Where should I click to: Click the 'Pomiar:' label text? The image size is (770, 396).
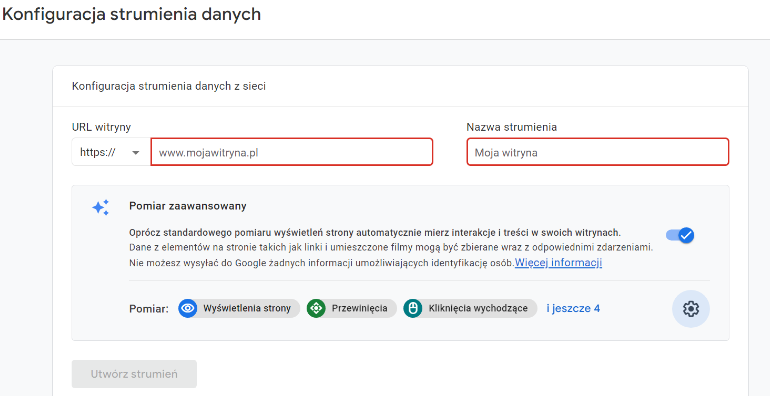click(149, 309)
